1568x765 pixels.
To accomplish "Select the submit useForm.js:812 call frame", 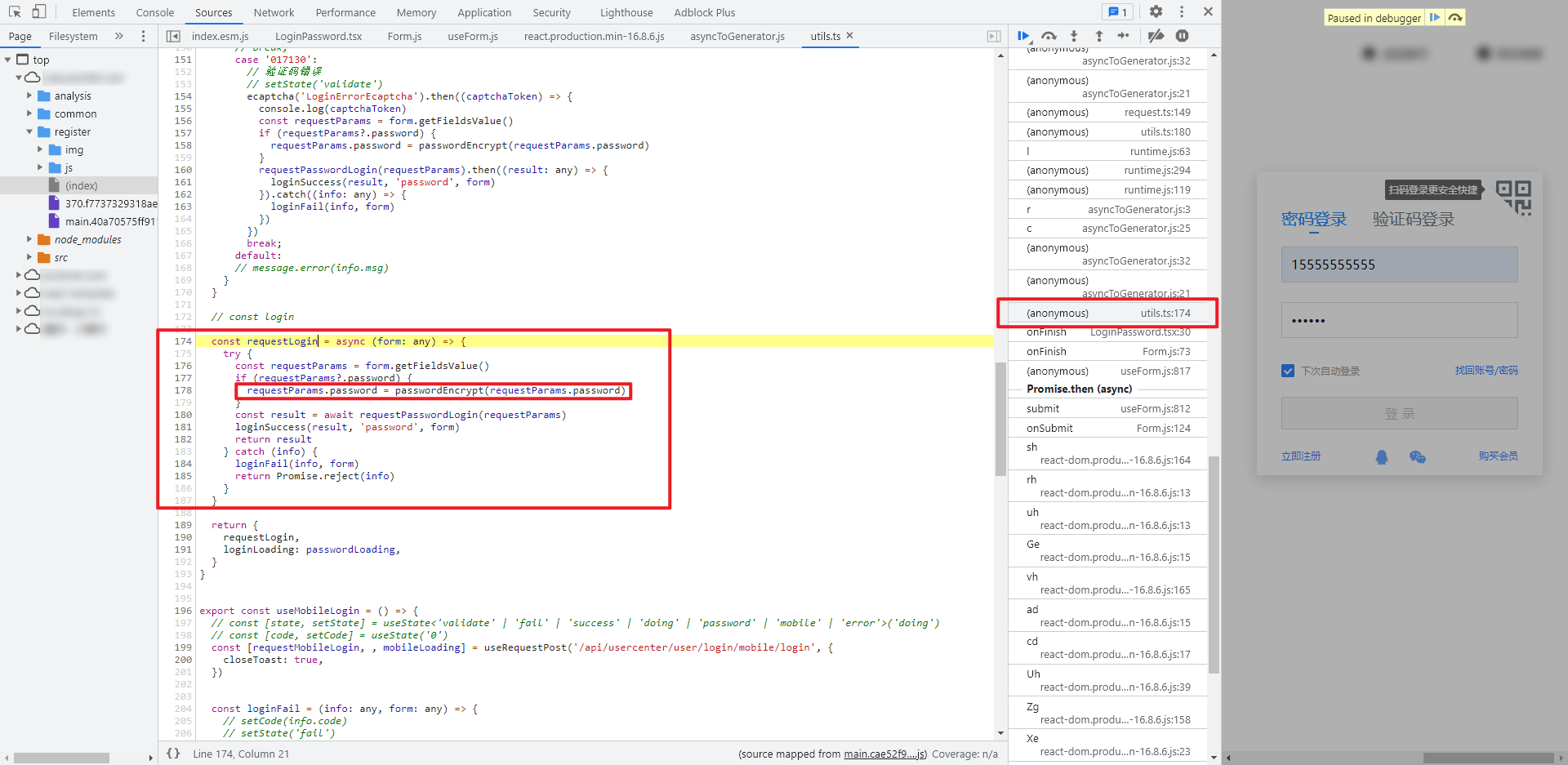I will (x=1108, y=409).
